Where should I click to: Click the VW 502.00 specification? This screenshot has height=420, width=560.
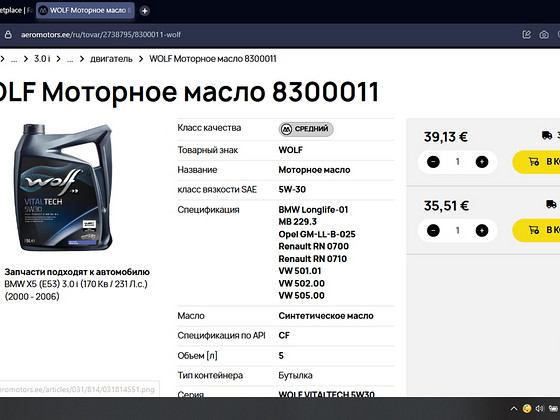pos(302,284)
